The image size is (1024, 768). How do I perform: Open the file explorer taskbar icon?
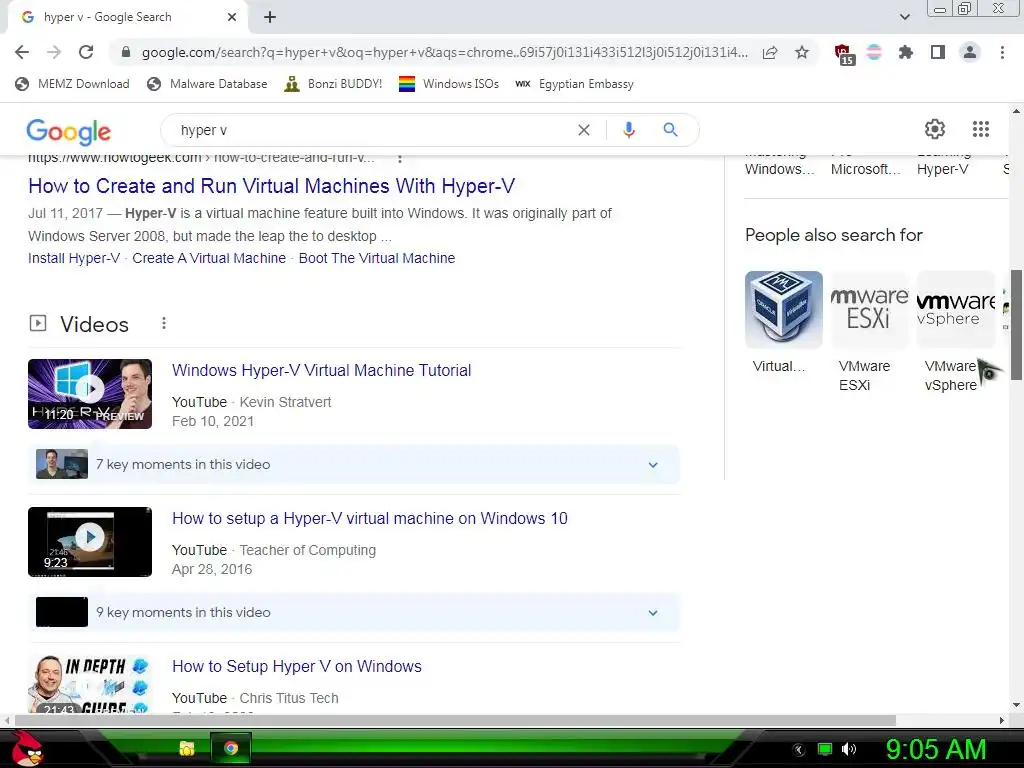point(187,748)
